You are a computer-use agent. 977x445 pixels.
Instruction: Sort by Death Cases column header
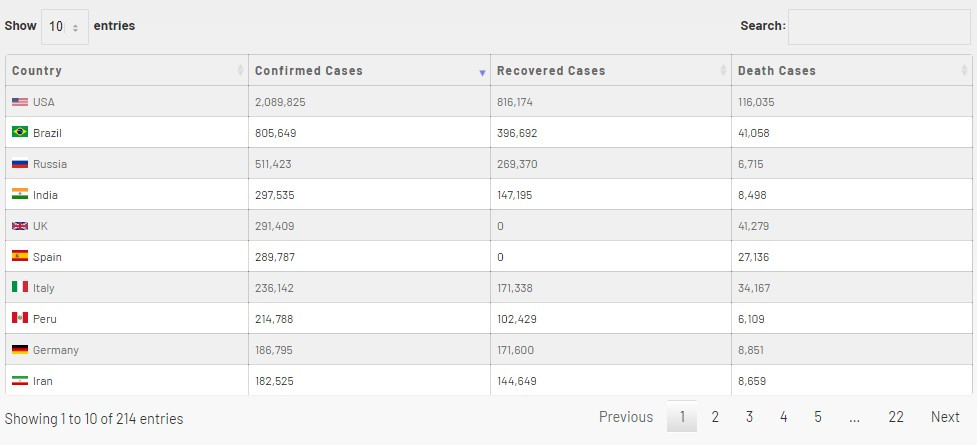tap(850, 71)
